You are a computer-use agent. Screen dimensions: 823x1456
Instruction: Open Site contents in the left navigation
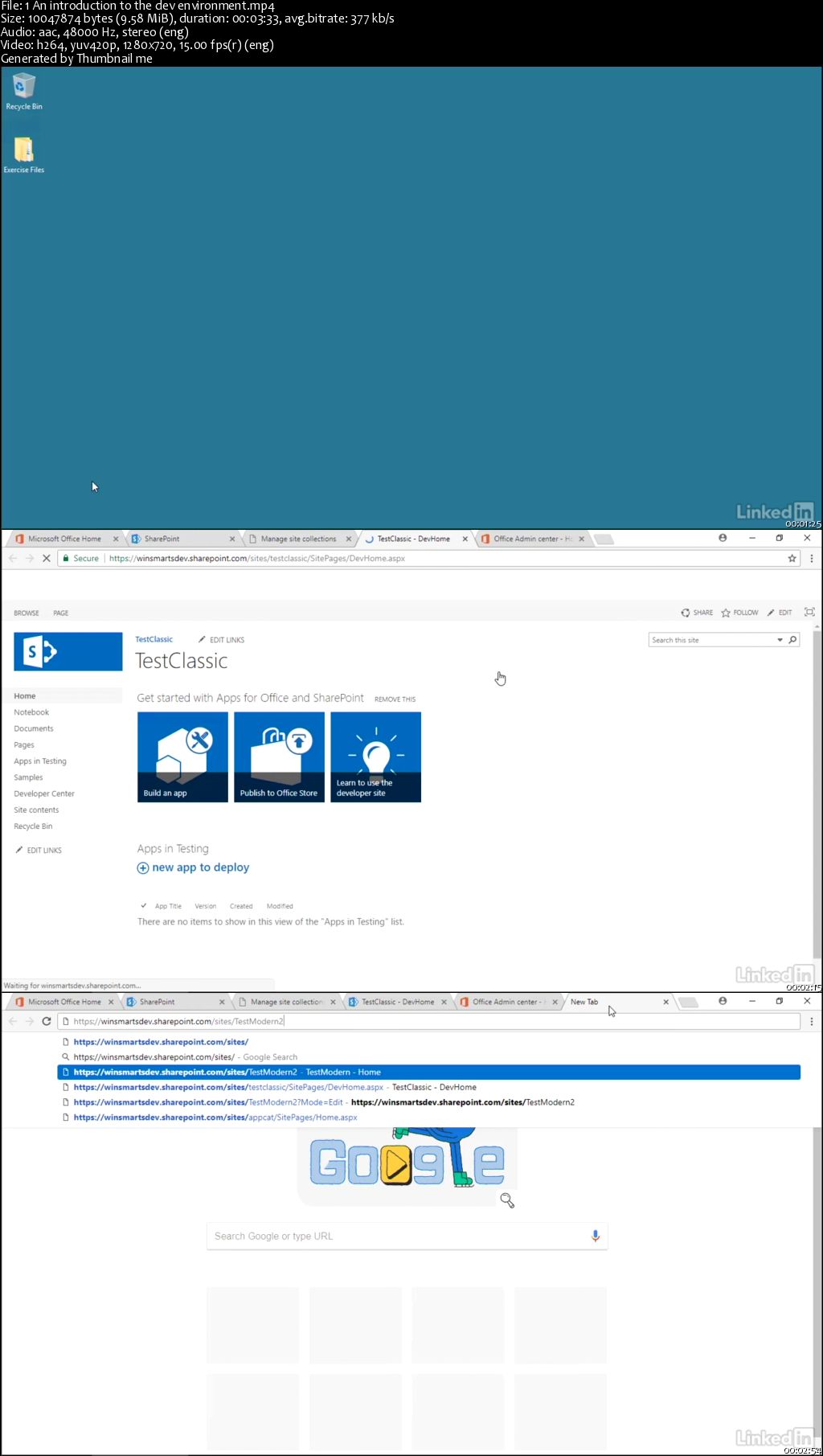click(x=36, y=810)
